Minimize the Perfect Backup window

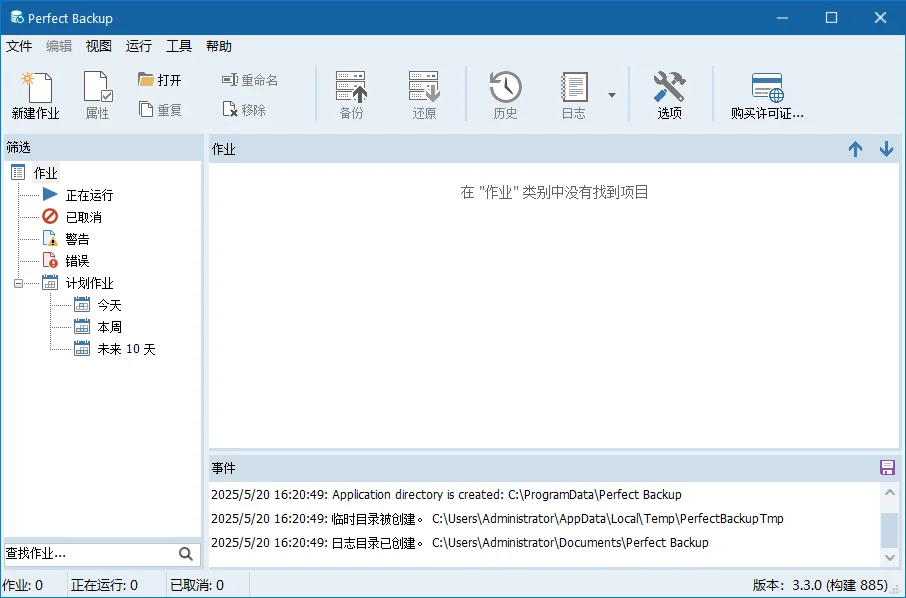782,18
